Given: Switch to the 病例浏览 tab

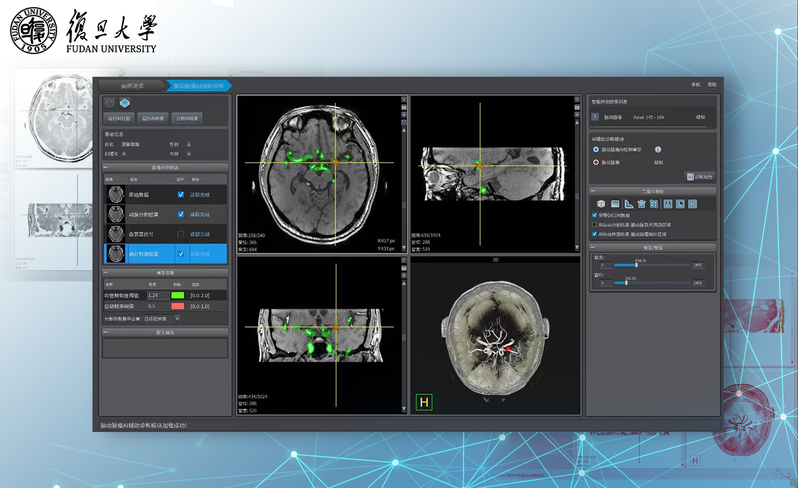Looking at the screenshot, I should pos(132,86).
